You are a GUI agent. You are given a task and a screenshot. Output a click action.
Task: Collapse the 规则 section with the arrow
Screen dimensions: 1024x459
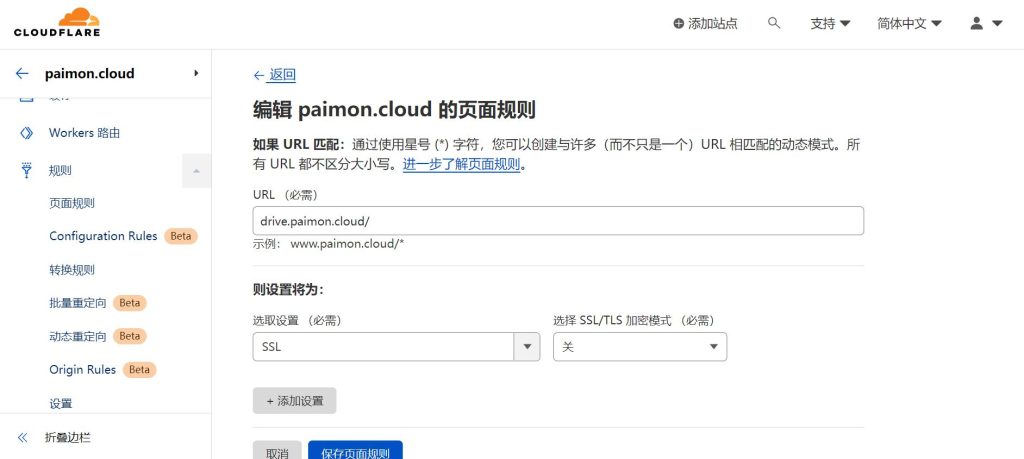coord(197,171)
